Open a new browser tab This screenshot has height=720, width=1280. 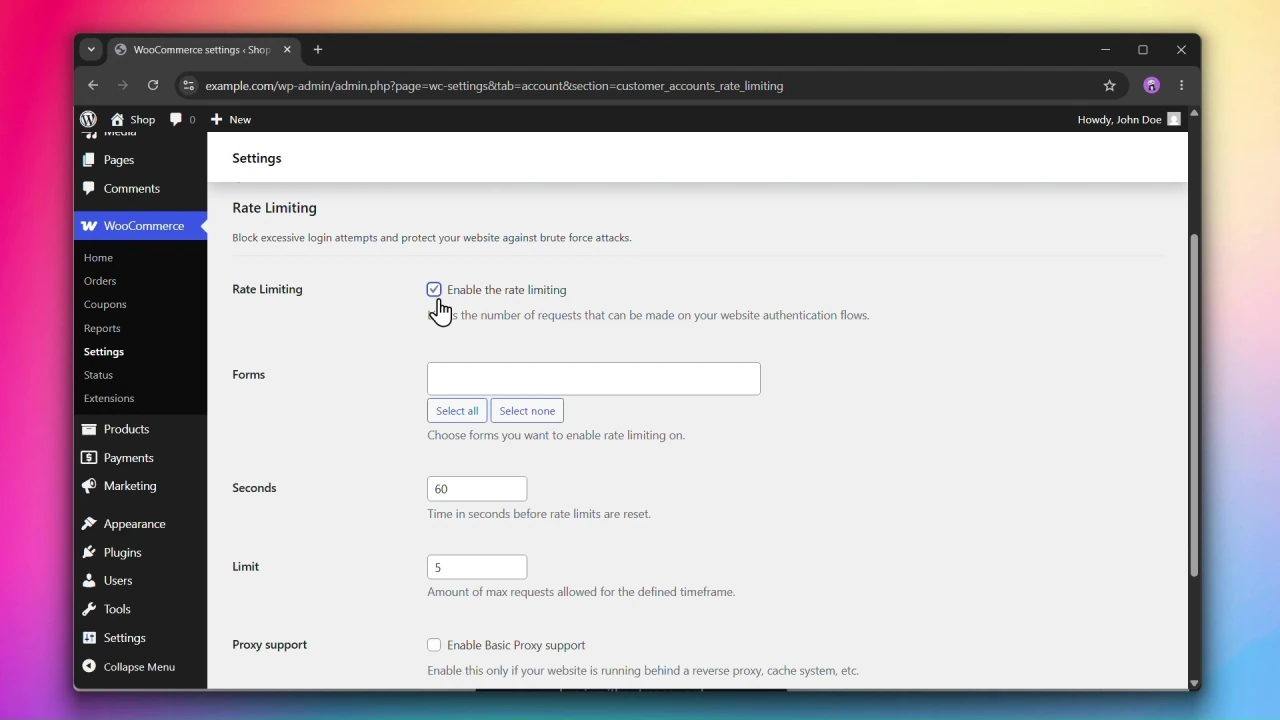318,50
